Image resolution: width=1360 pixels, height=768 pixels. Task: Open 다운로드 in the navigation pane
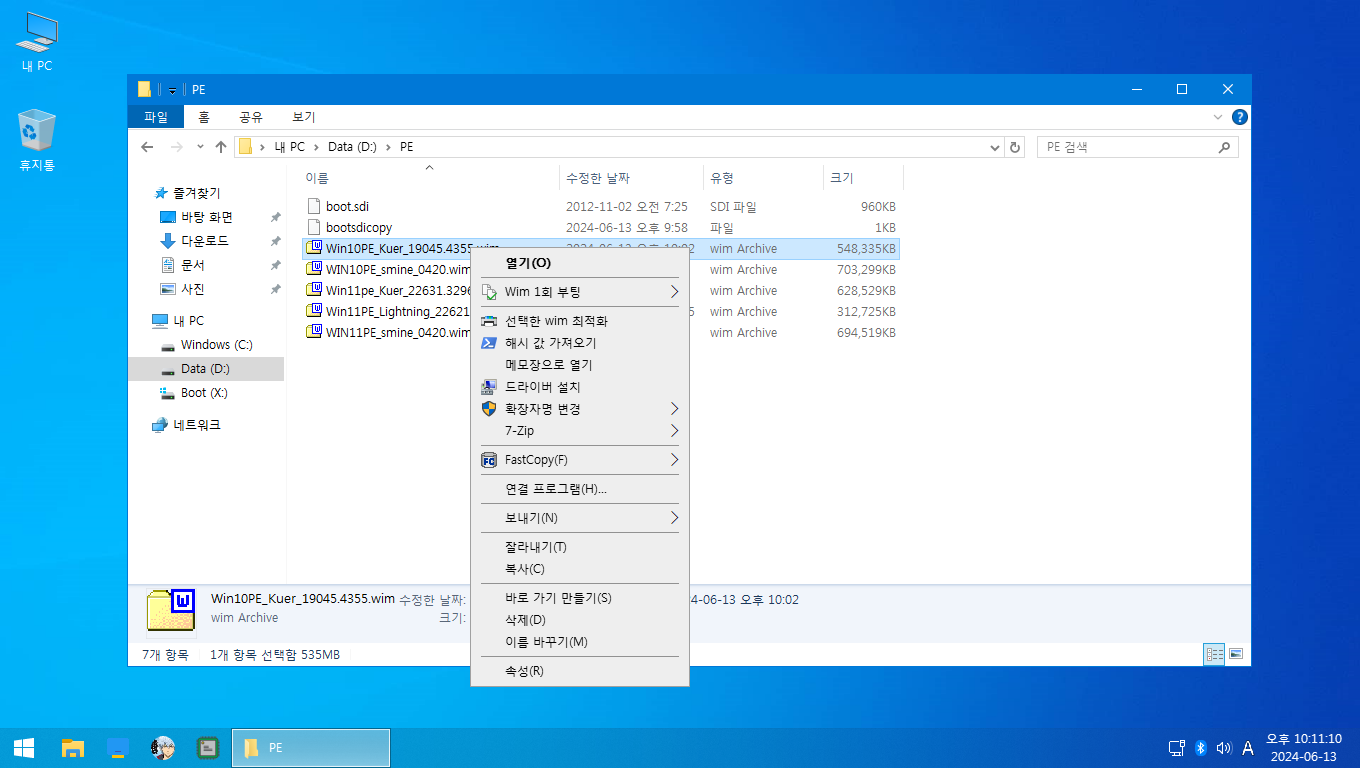point(205,241)
